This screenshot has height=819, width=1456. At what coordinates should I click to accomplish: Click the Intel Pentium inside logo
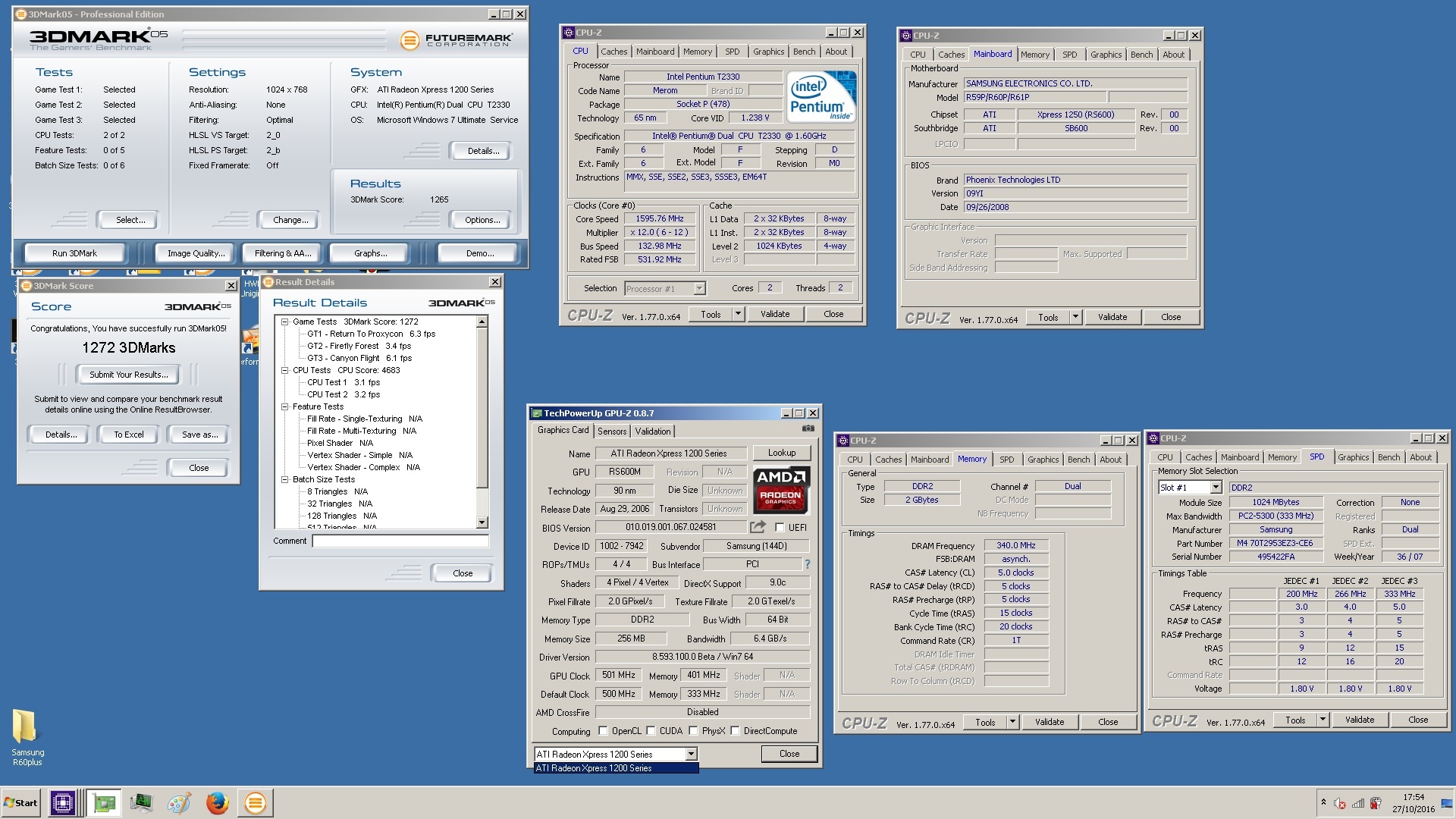[x=822, y=96]
